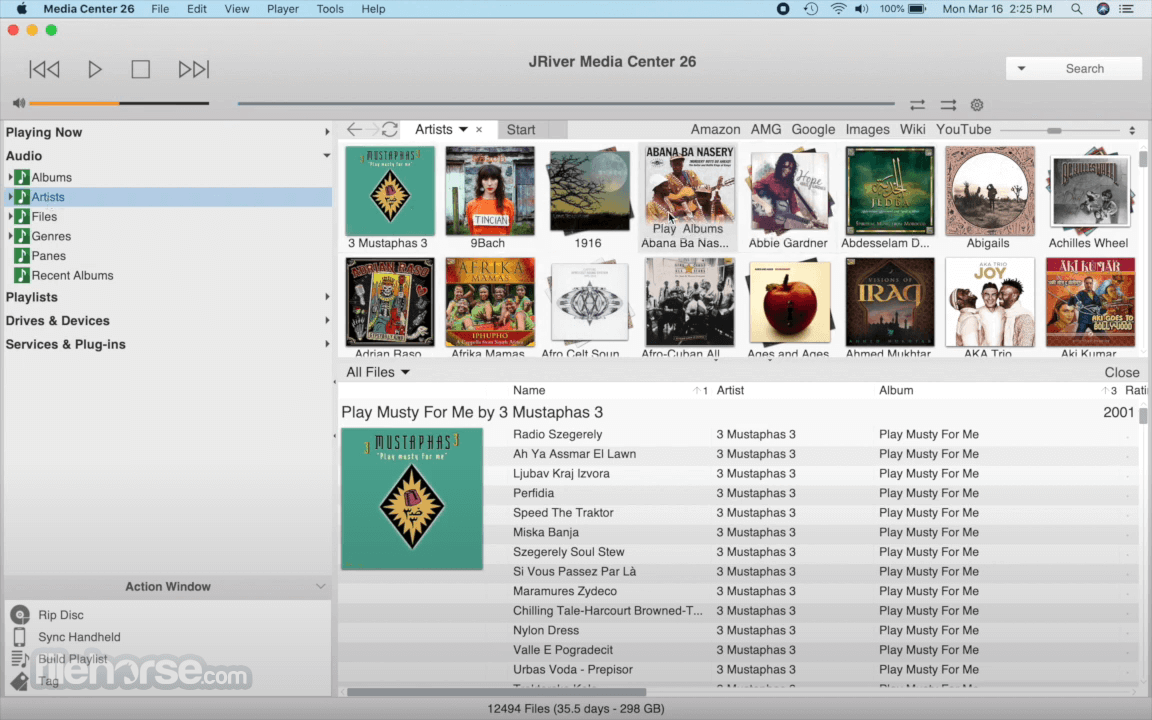The height and width of the screenshot is (720, 1152).
Task: Go back with the left arrow
Action: [354, 129]
